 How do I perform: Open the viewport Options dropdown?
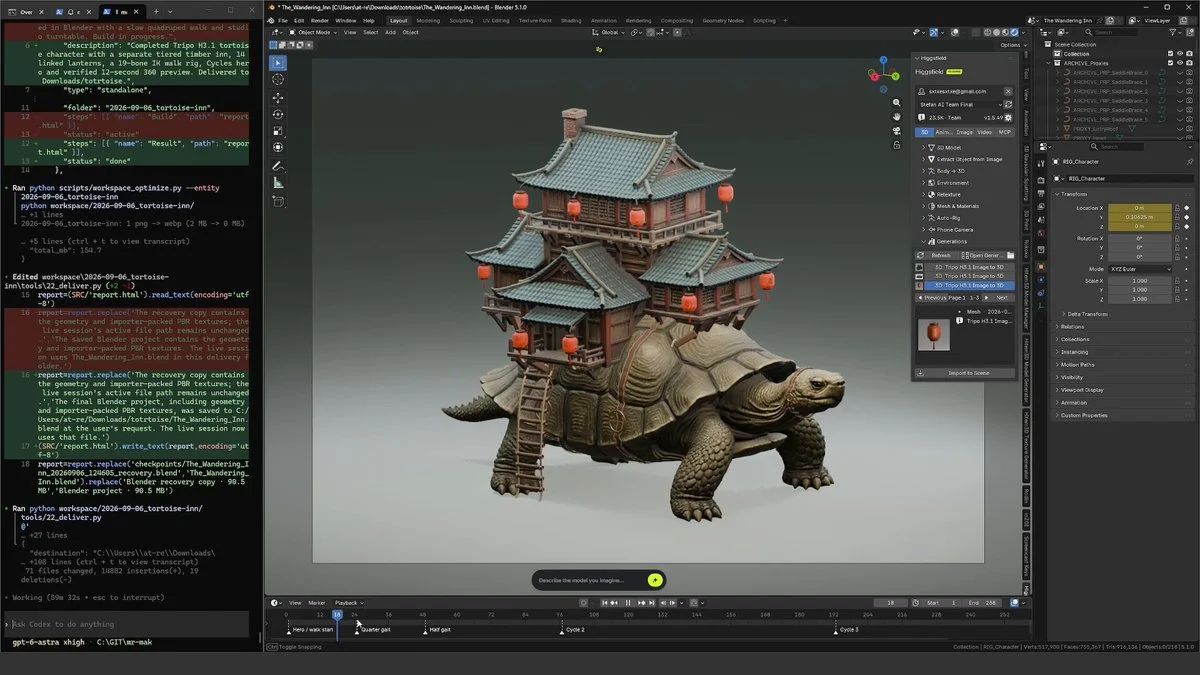1012,45
